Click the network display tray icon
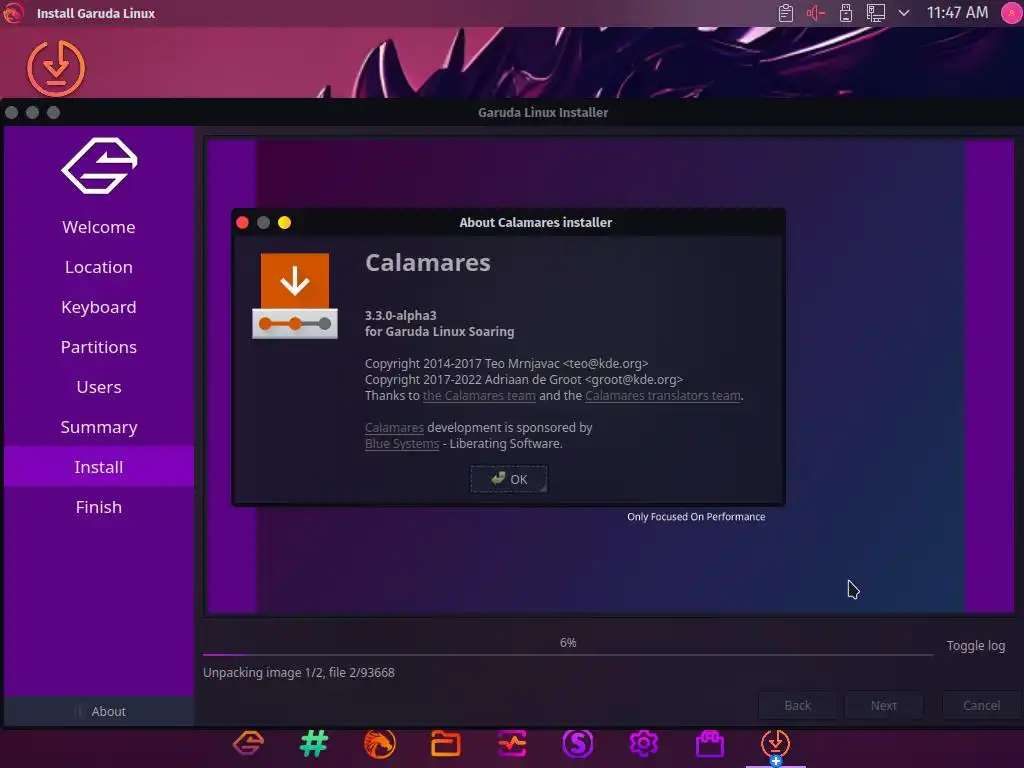The image size is (1024, 768). pos(876,13)
